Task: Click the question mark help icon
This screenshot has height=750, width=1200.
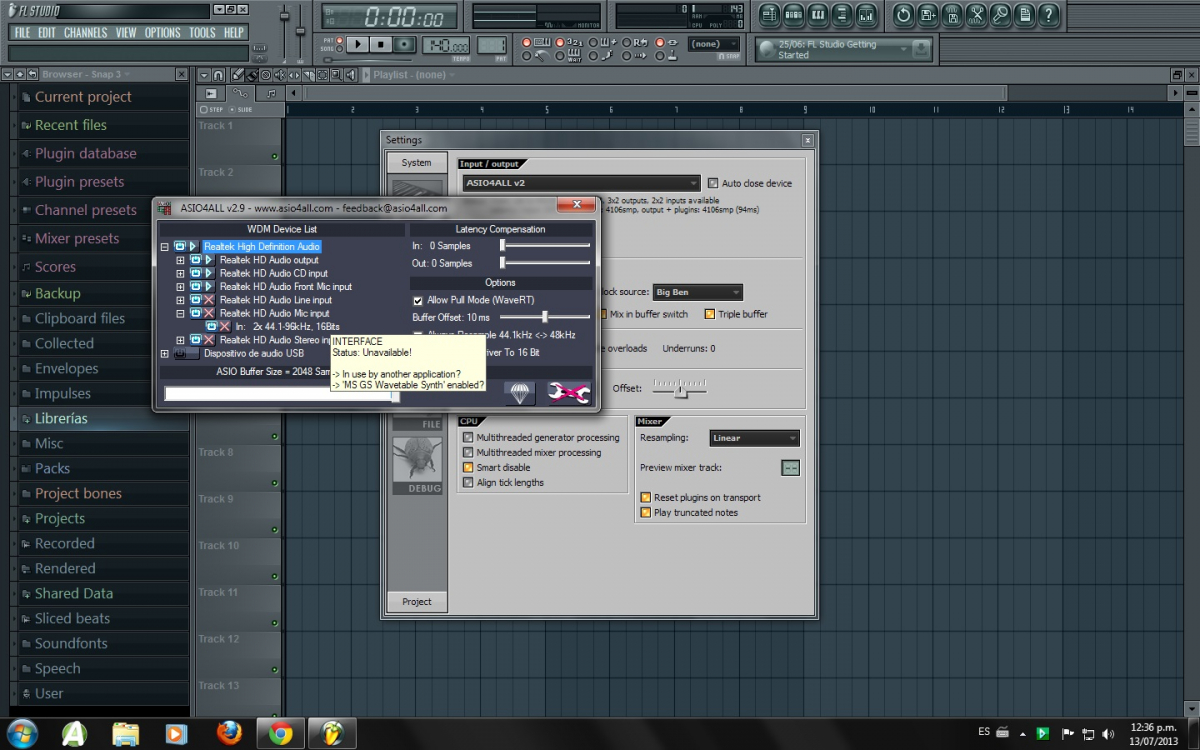Action: tap(1047, 15)
